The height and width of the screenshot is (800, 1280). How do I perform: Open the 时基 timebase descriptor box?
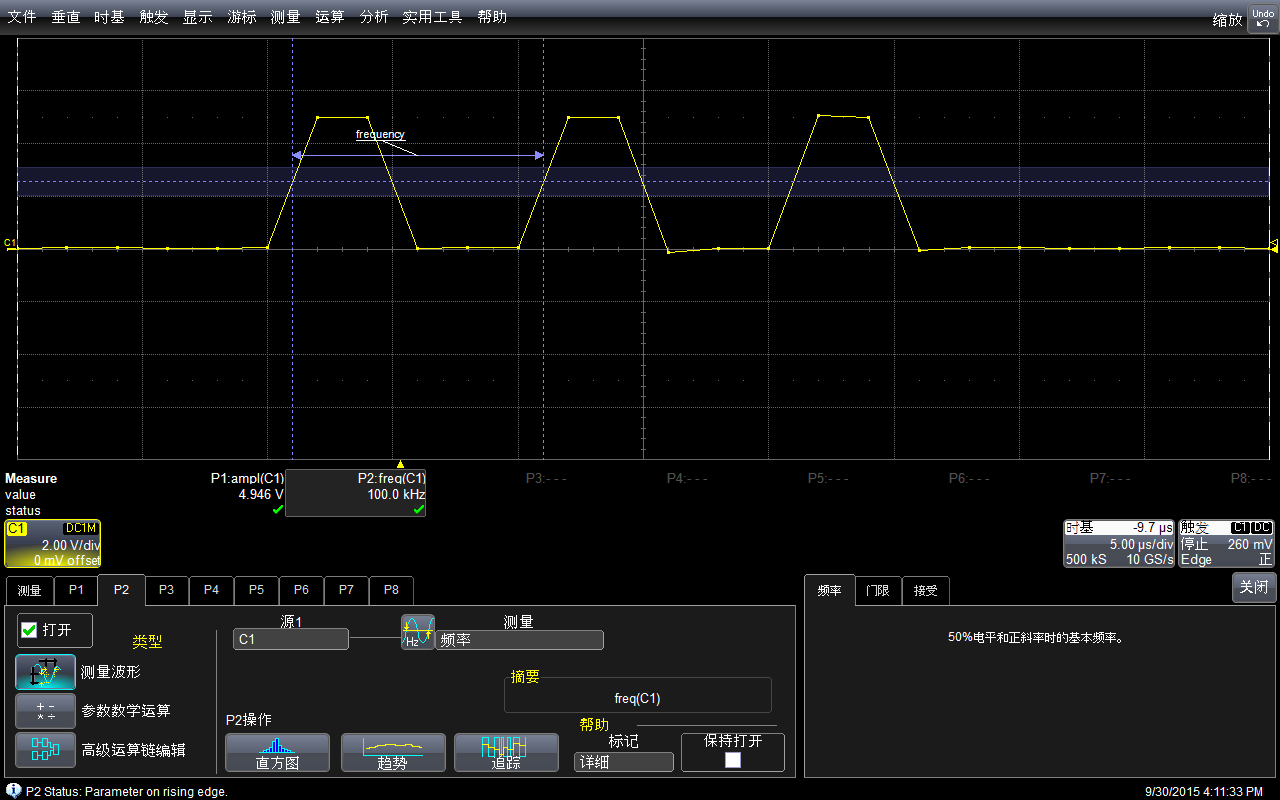click(x=1118, y=544)
